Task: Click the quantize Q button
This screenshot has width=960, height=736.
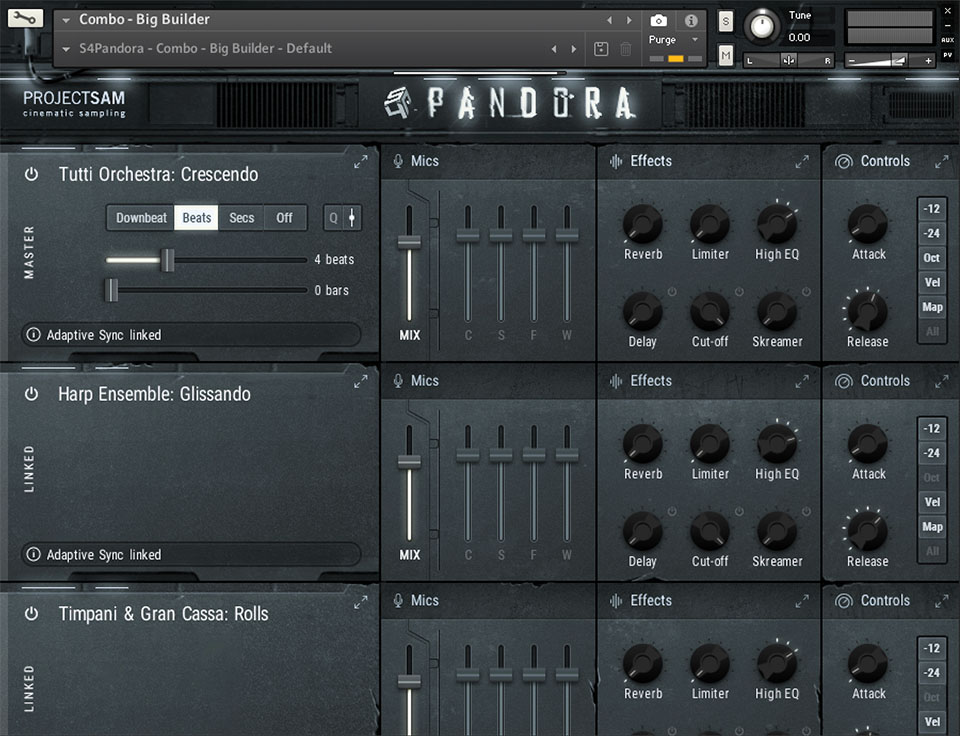Action: [x=333, y=218]
